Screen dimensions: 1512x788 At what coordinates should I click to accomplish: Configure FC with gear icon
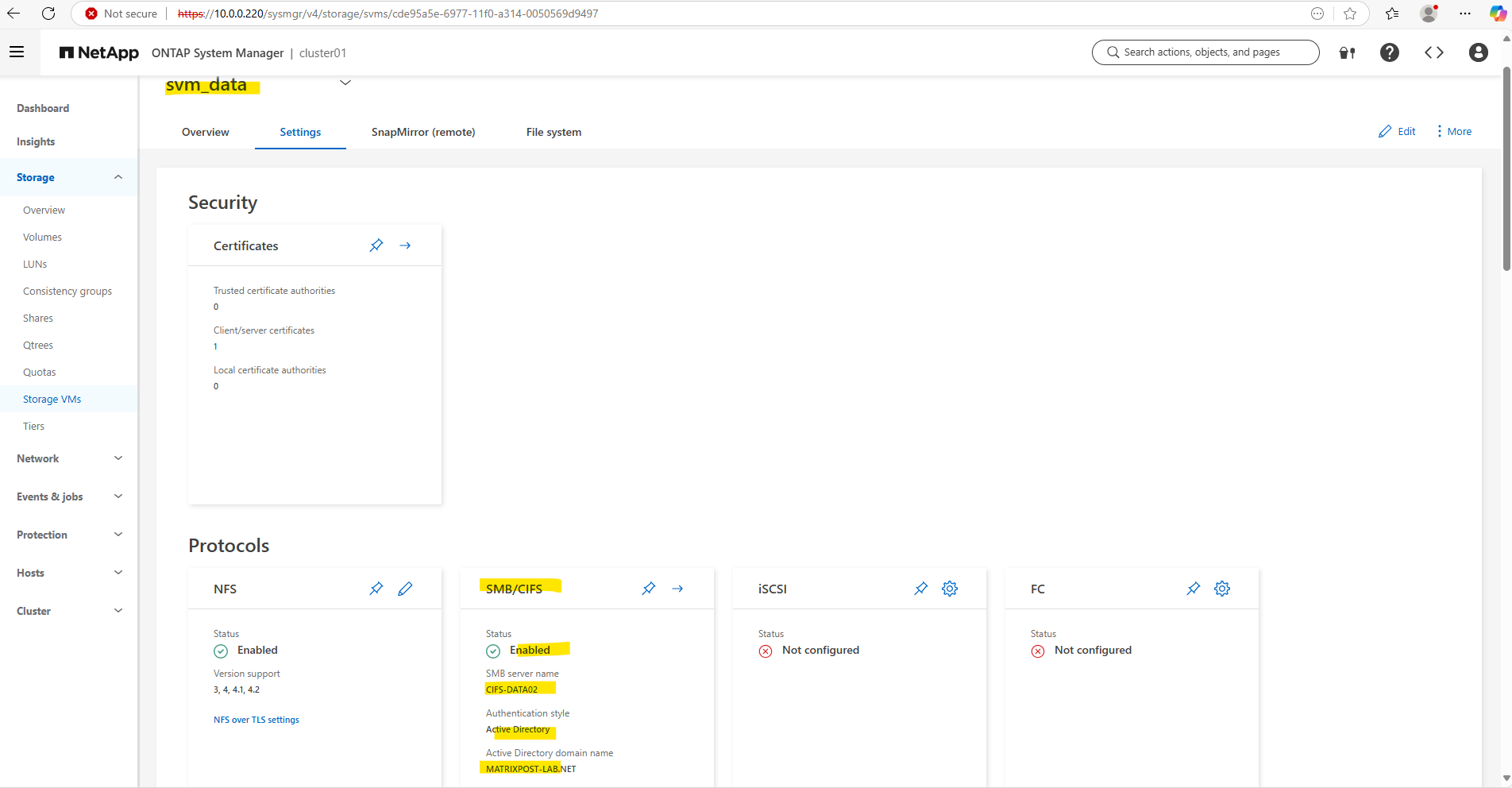click(x=1222, y=589)
